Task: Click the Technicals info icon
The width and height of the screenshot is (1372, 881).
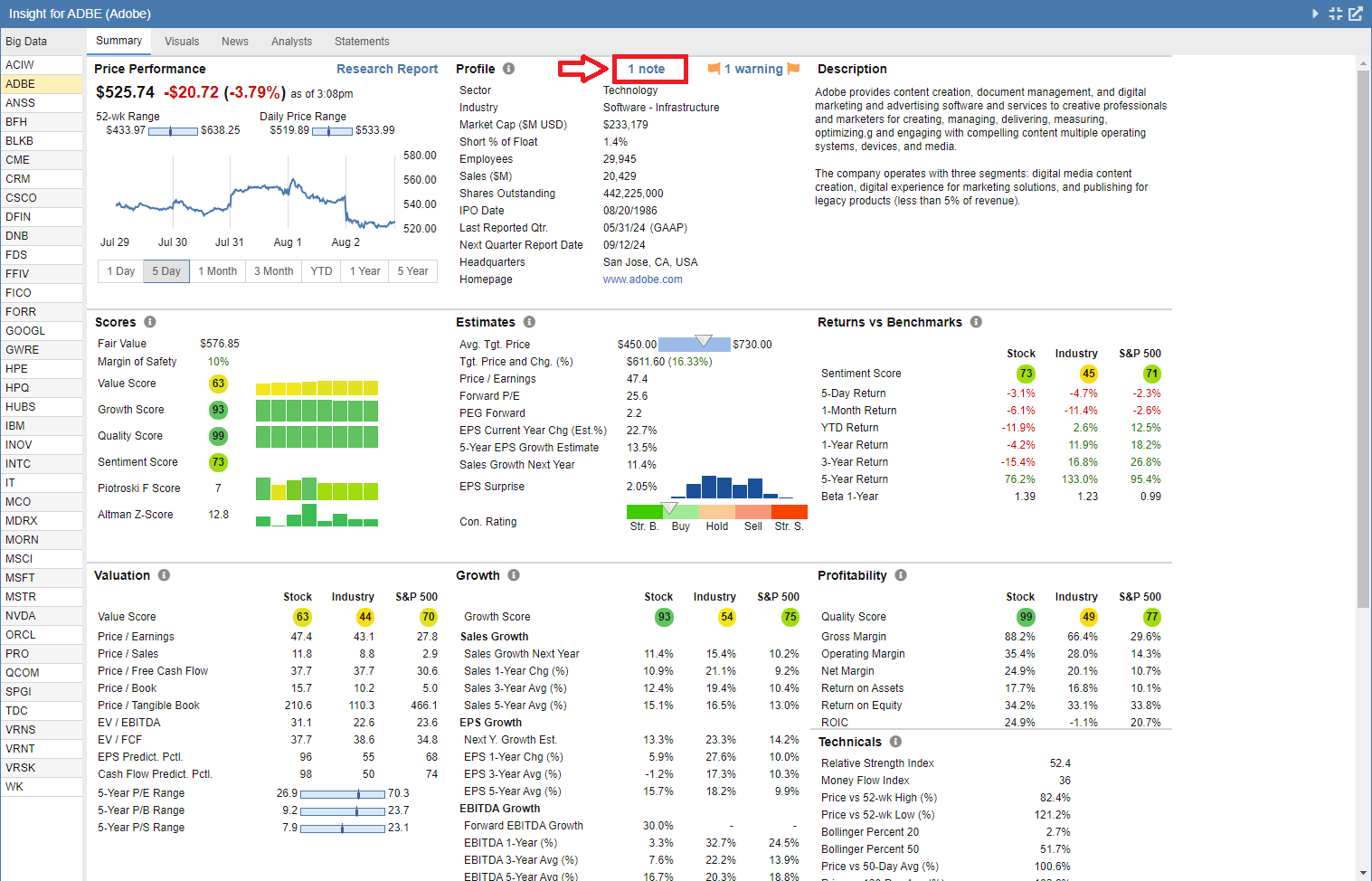Action: [895, 741]
